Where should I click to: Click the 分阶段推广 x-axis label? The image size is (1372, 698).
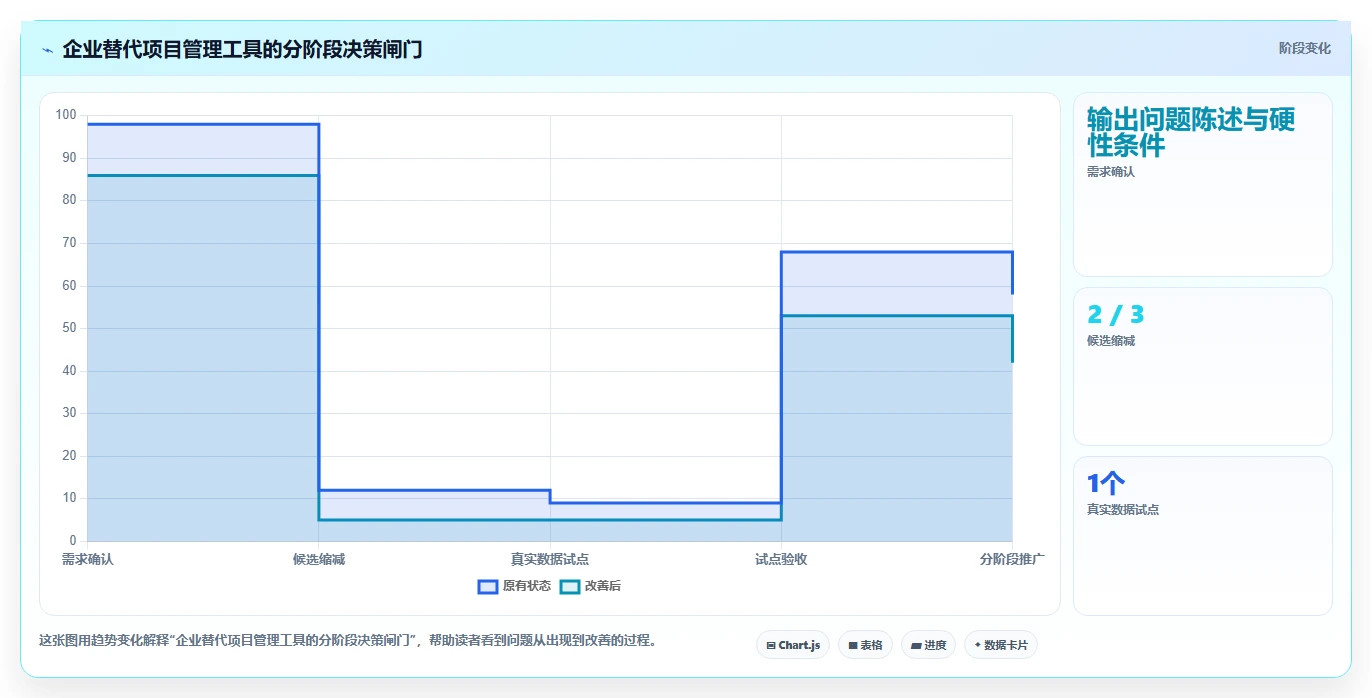(x=1012, y=560)
